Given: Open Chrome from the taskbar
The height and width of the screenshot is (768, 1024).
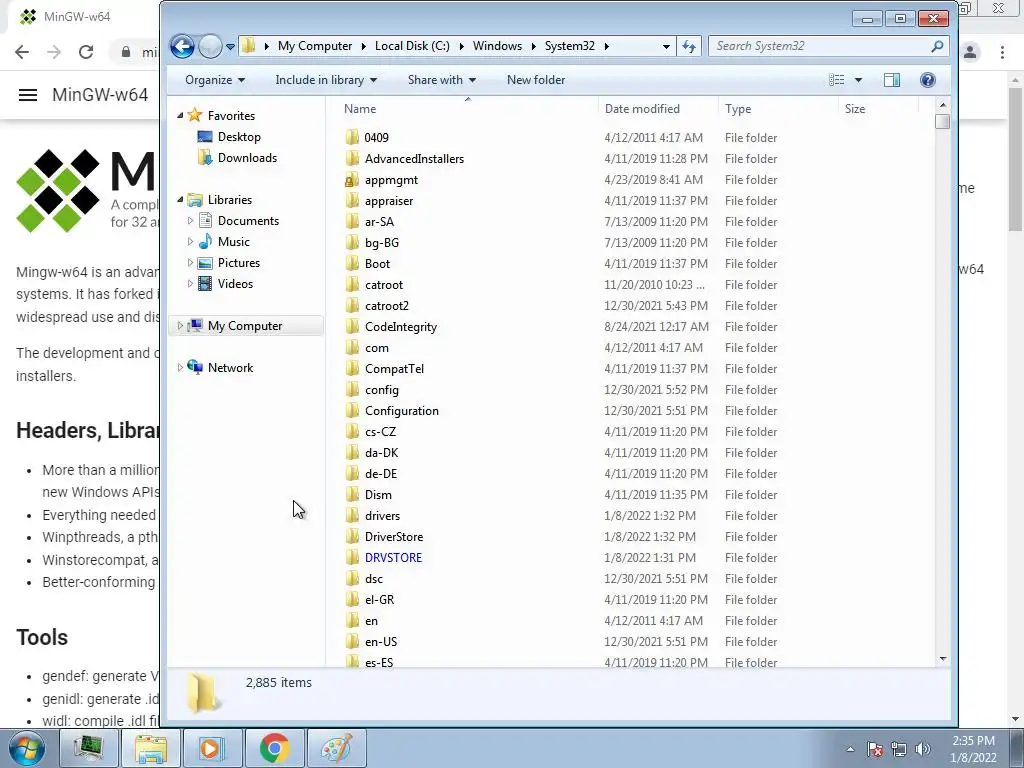Looking at the screenshot, I should click(274, 748).
